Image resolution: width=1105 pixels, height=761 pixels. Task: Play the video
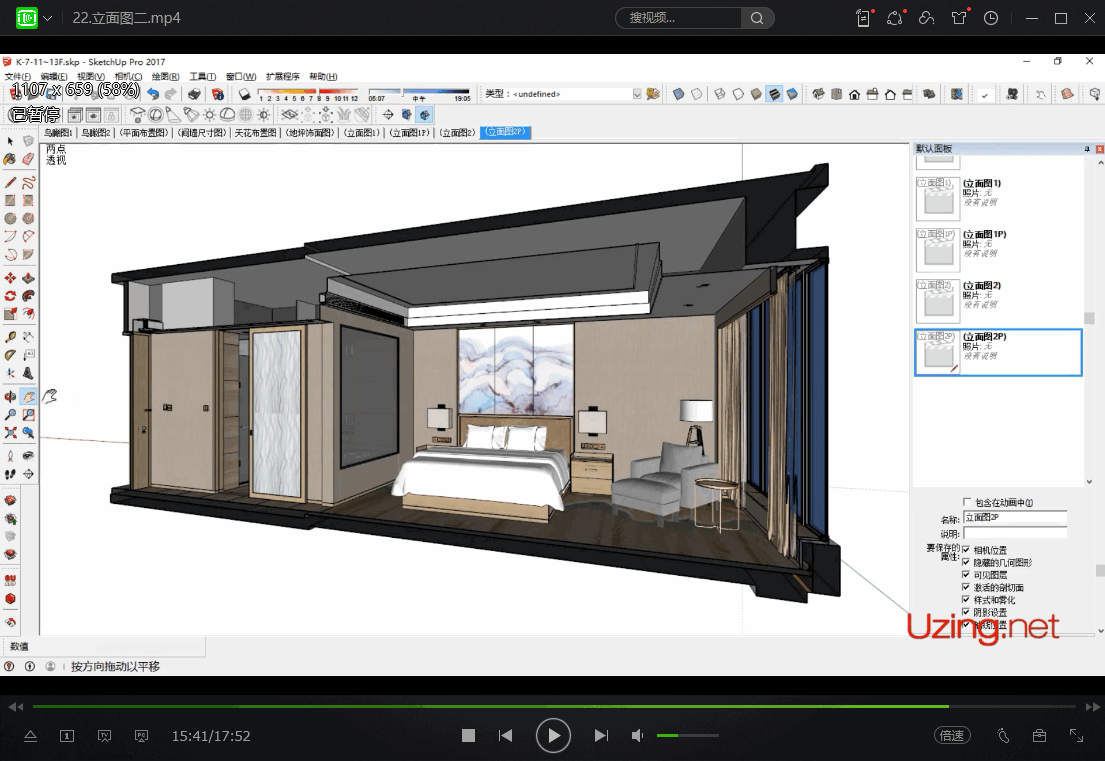tap(553, 736)
